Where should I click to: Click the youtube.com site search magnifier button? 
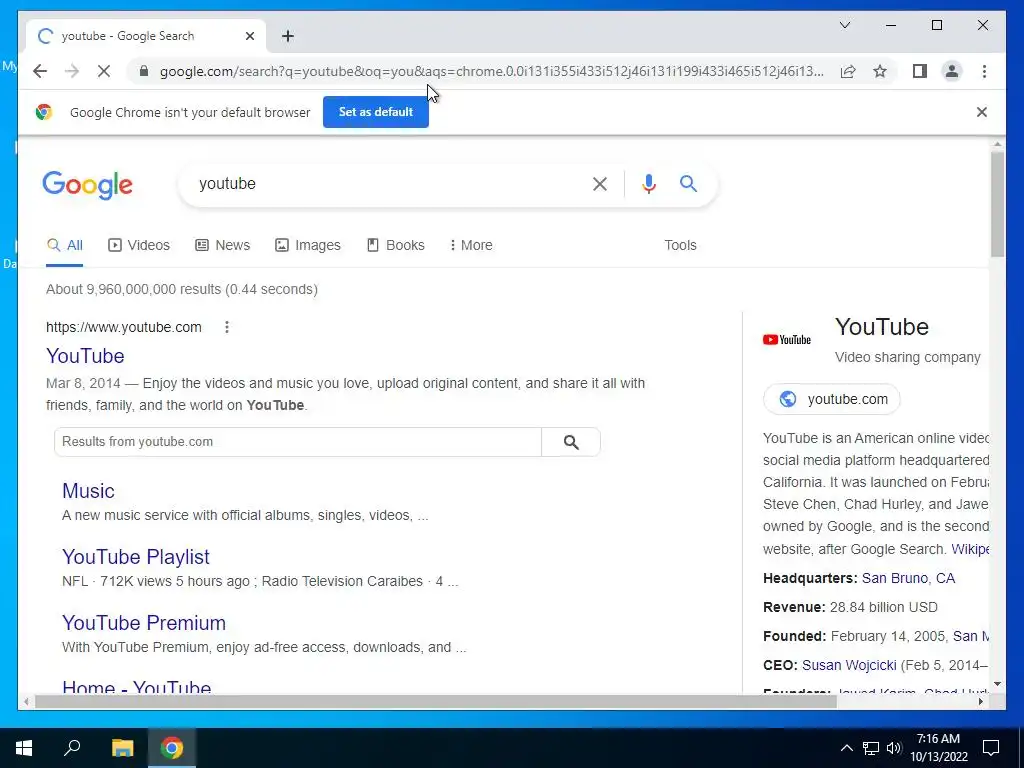point(571,442)
